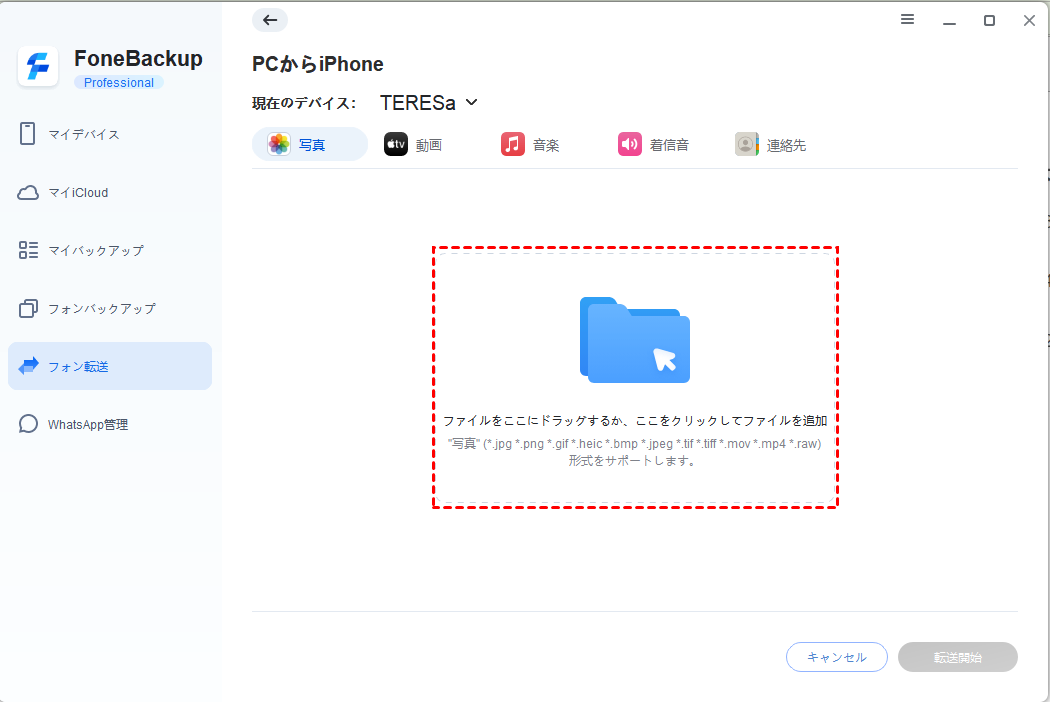
Task: Open マイバックアップ in the sidebar
Action: (x=110, y=251)
